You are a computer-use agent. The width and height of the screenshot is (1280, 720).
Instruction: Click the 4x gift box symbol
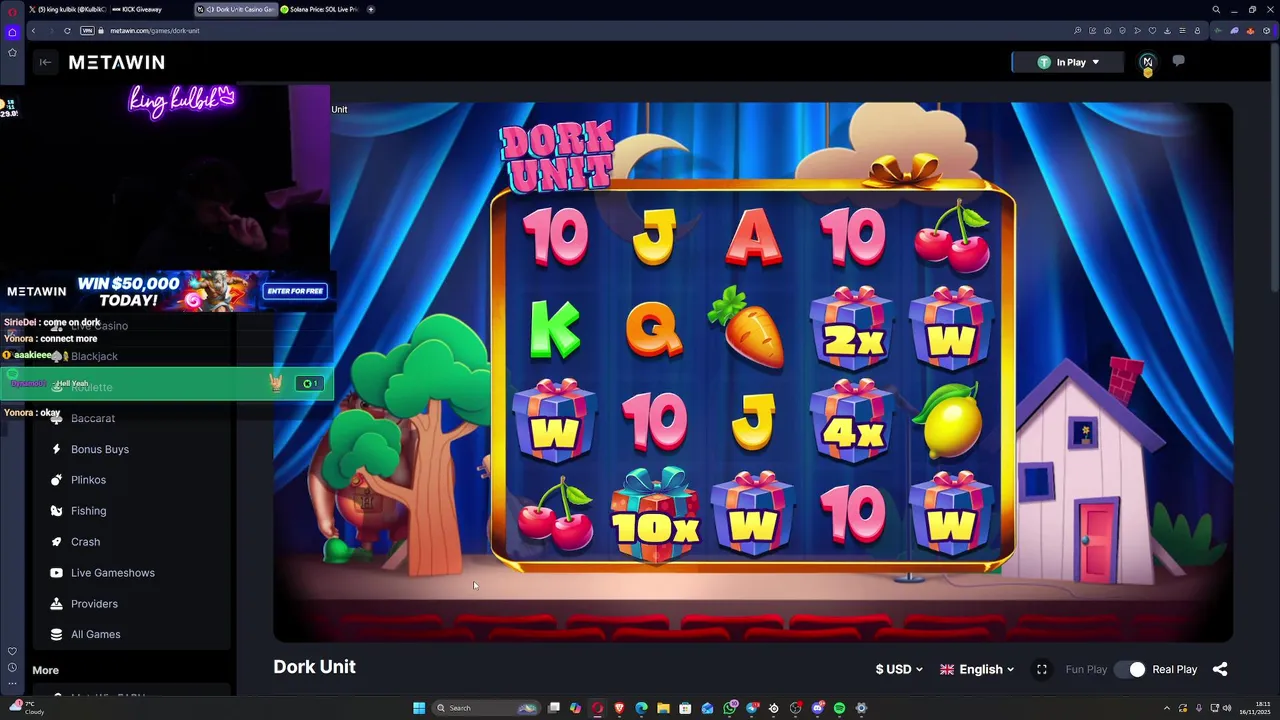(x=852, y=422)
